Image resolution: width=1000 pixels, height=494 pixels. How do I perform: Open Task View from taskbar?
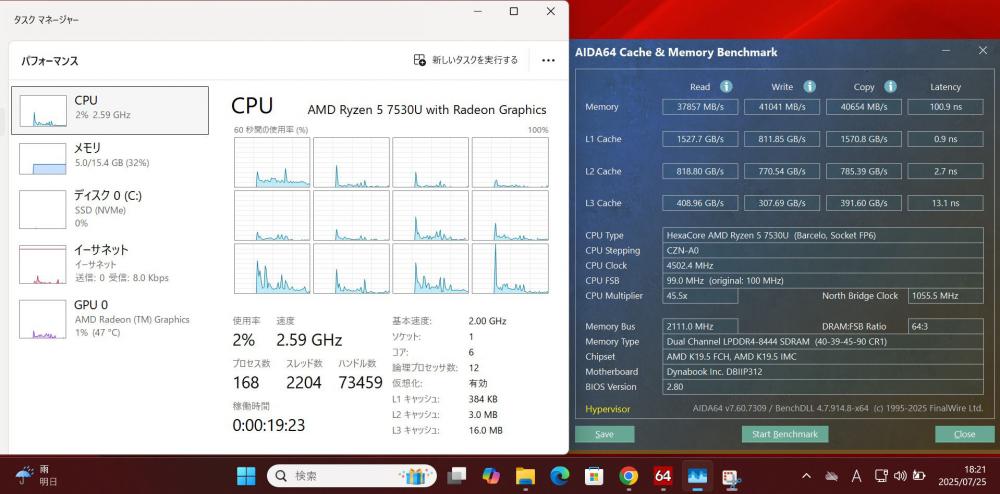(x=457, y=476)
